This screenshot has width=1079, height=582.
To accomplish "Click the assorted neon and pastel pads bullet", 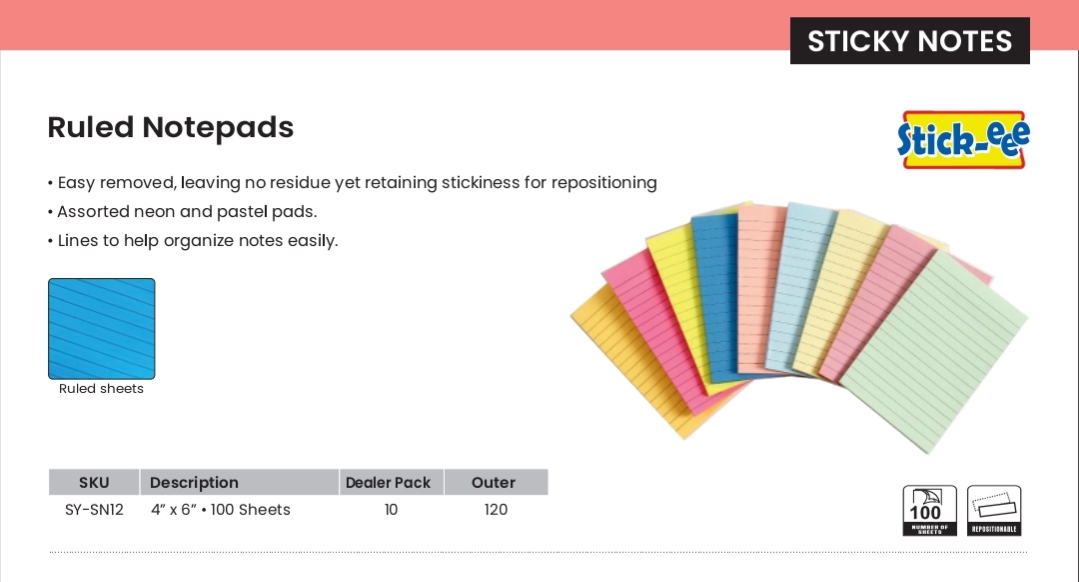I will click(x=186, y=212).
